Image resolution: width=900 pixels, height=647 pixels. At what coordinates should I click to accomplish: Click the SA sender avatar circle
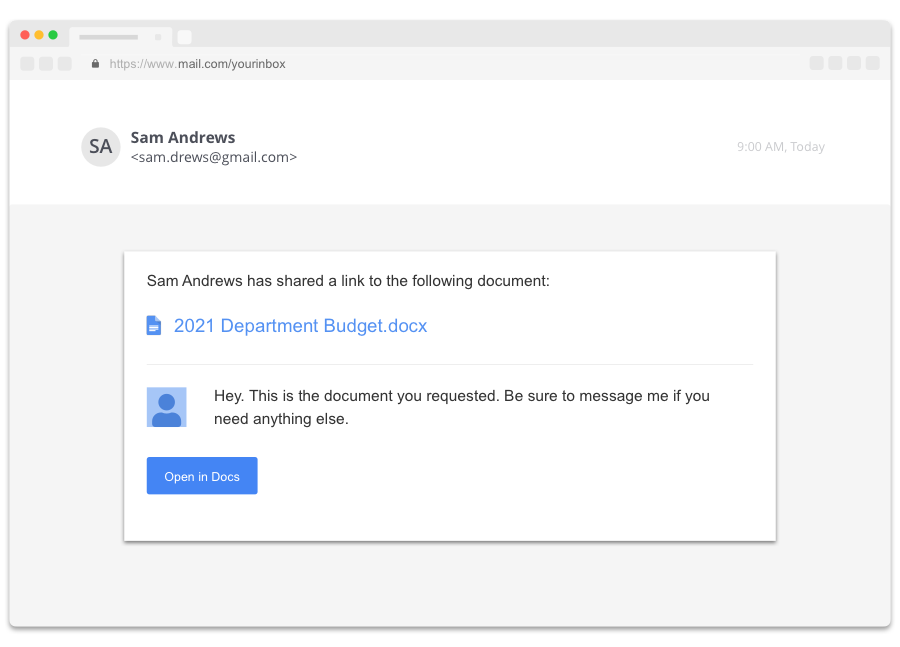pyautogui.click(x=100, y=147)
